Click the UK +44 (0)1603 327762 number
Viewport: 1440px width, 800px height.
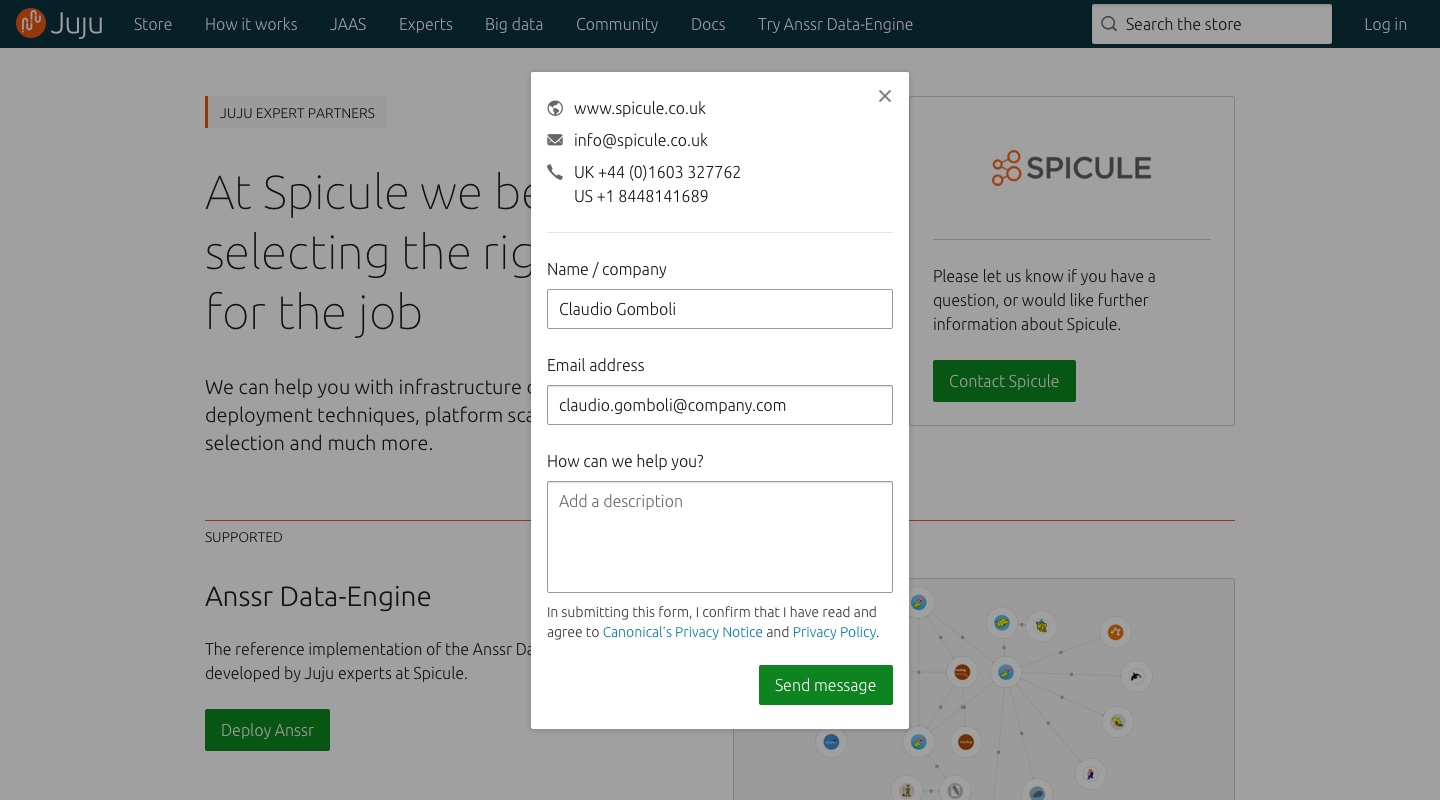(657, 172)
